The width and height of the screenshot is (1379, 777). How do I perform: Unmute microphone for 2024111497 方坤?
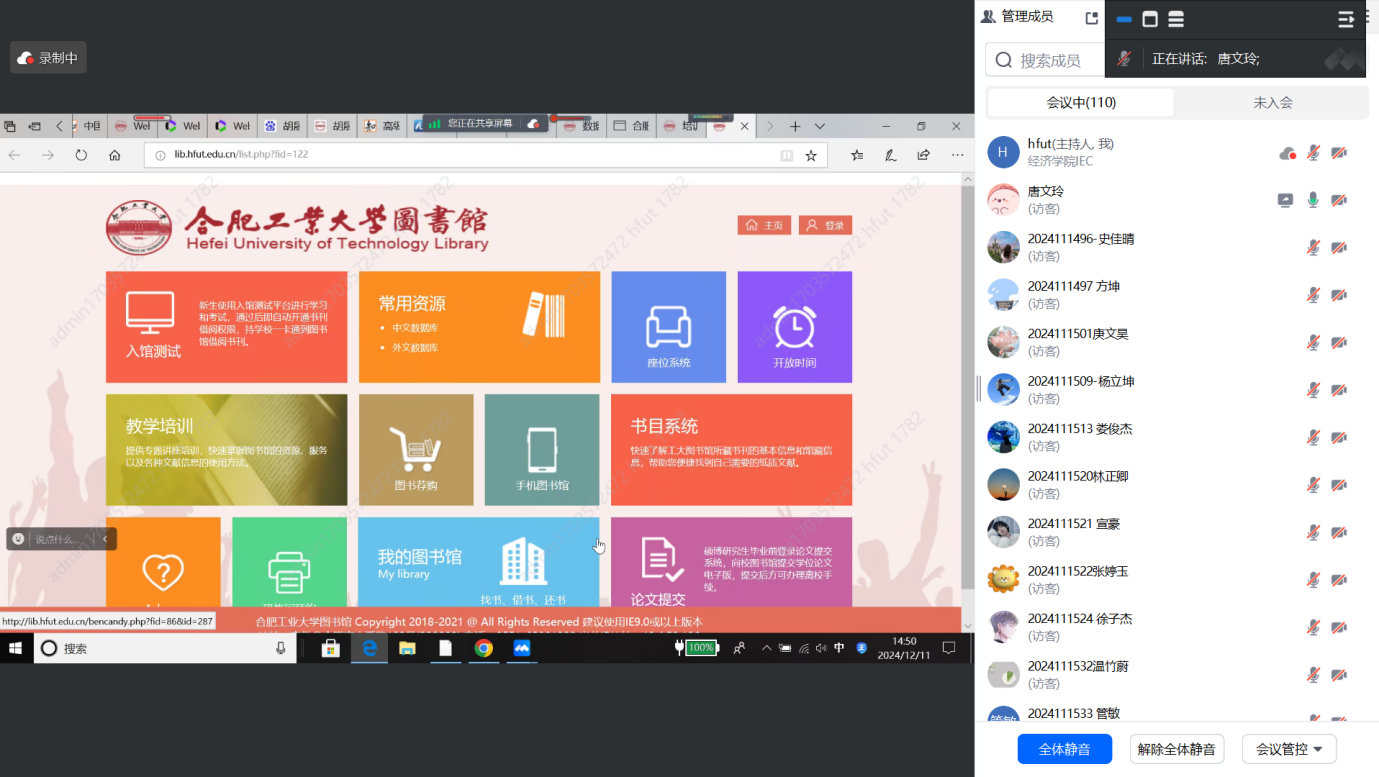[x=1313, y=295]
